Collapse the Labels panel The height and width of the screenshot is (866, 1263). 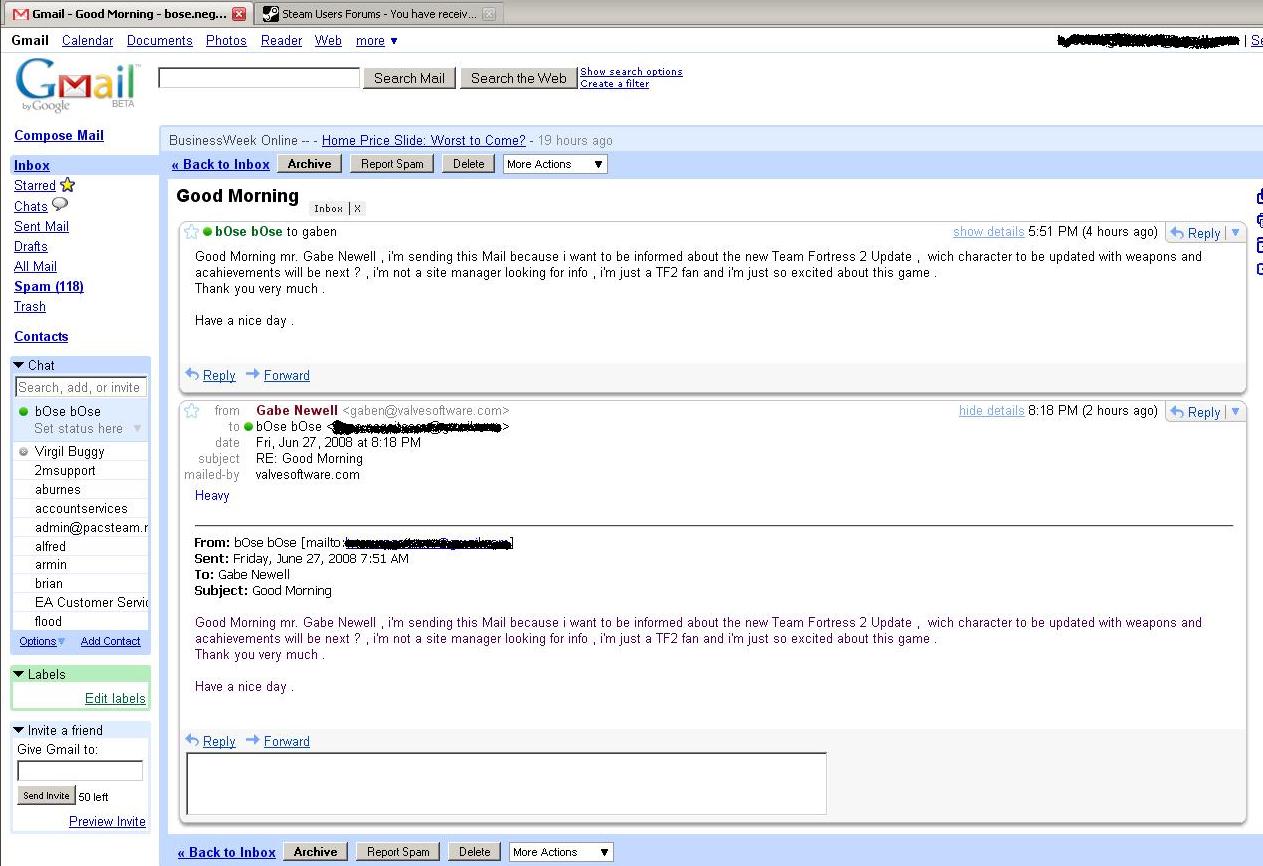pos(19,674)
